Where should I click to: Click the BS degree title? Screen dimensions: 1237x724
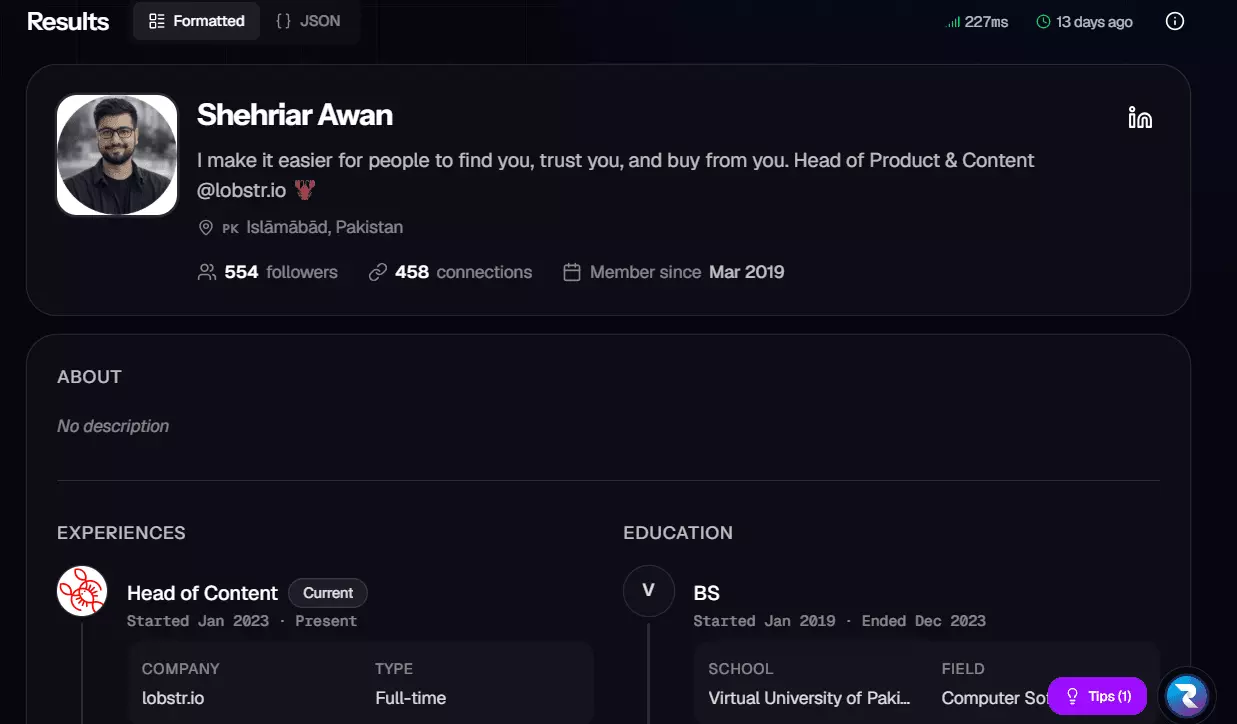coord(707,593)
